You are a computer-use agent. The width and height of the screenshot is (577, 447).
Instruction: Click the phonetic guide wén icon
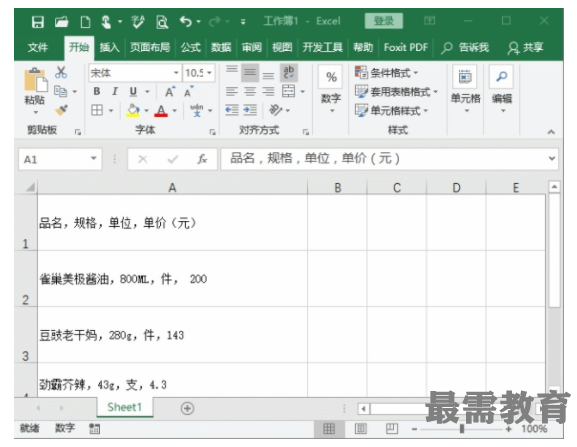coord(197,110)
